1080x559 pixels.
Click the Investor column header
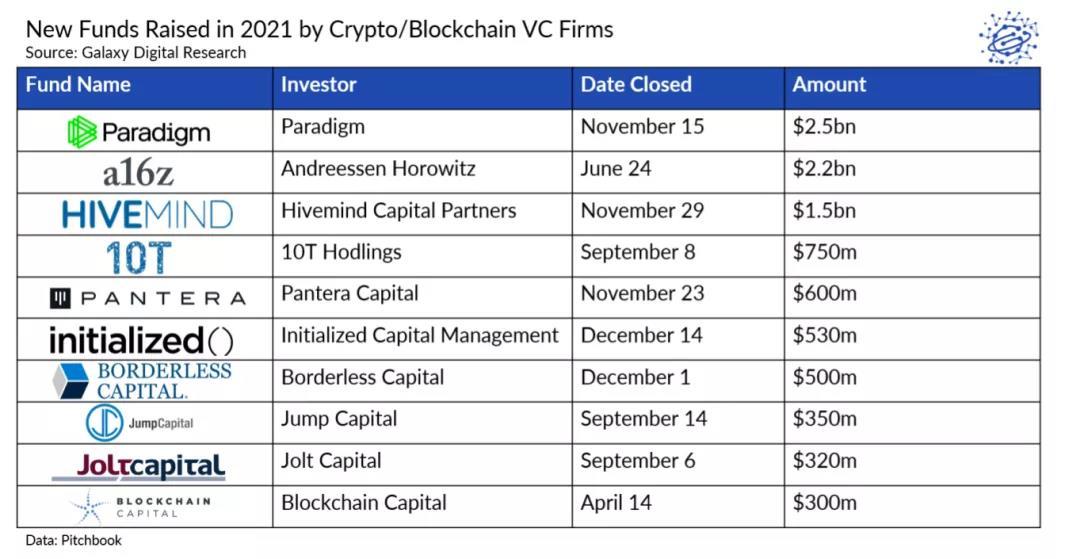[x=319, y=85]
